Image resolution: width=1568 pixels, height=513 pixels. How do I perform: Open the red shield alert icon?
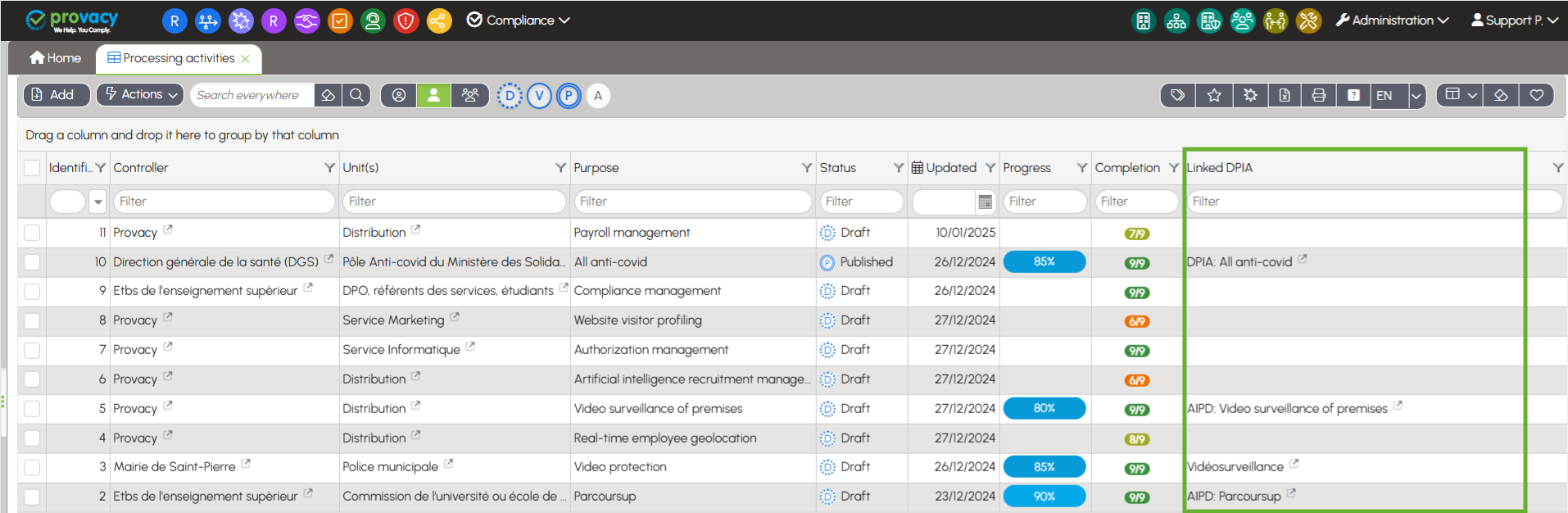[x=406, y=20]
